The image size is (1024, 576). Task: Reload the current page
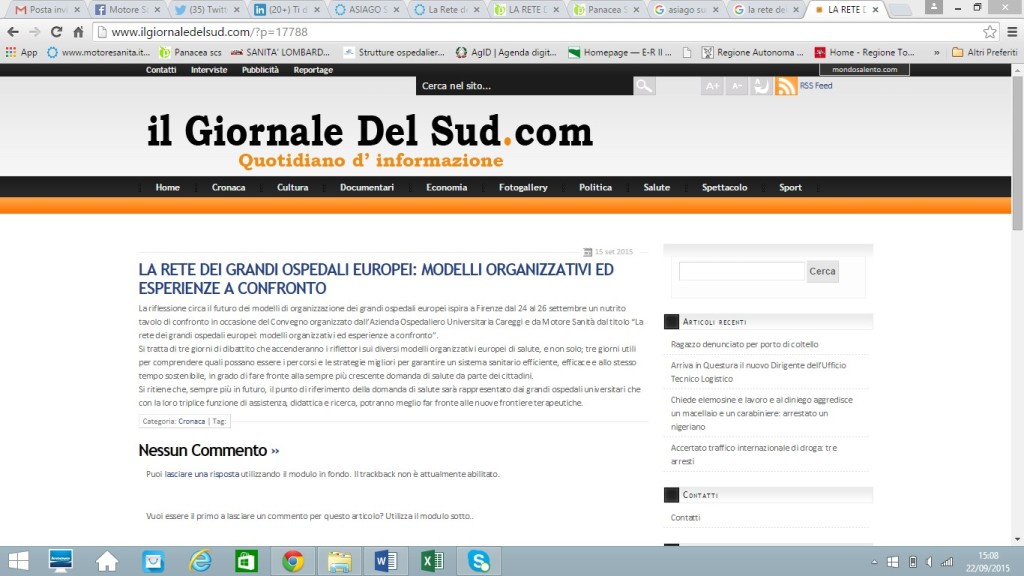[x=56, y=31]
